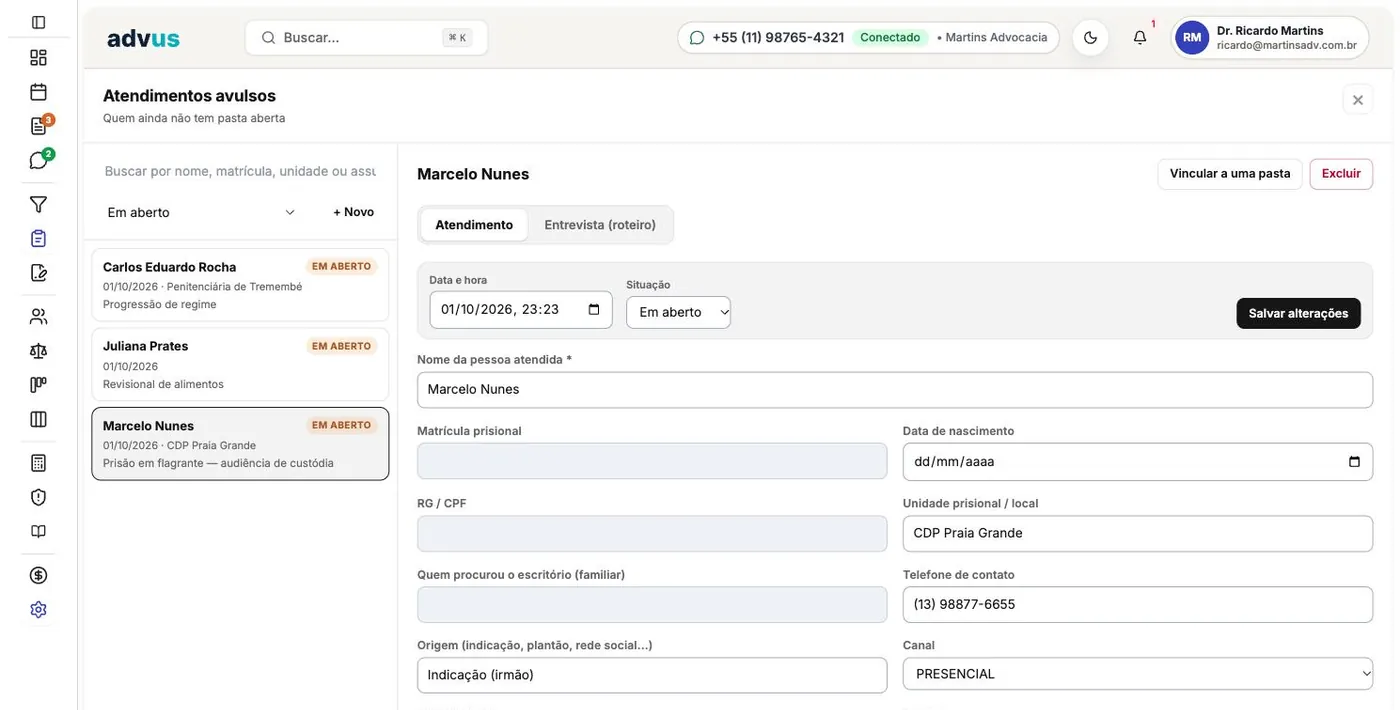Click Revisional de alimentos text
The width and height of the screenshot is (1400, 710).
(163, 384)
